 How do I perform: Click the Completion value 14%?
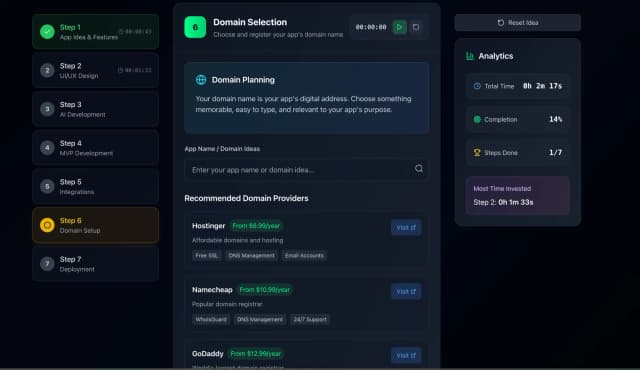(x=556, y=120)
